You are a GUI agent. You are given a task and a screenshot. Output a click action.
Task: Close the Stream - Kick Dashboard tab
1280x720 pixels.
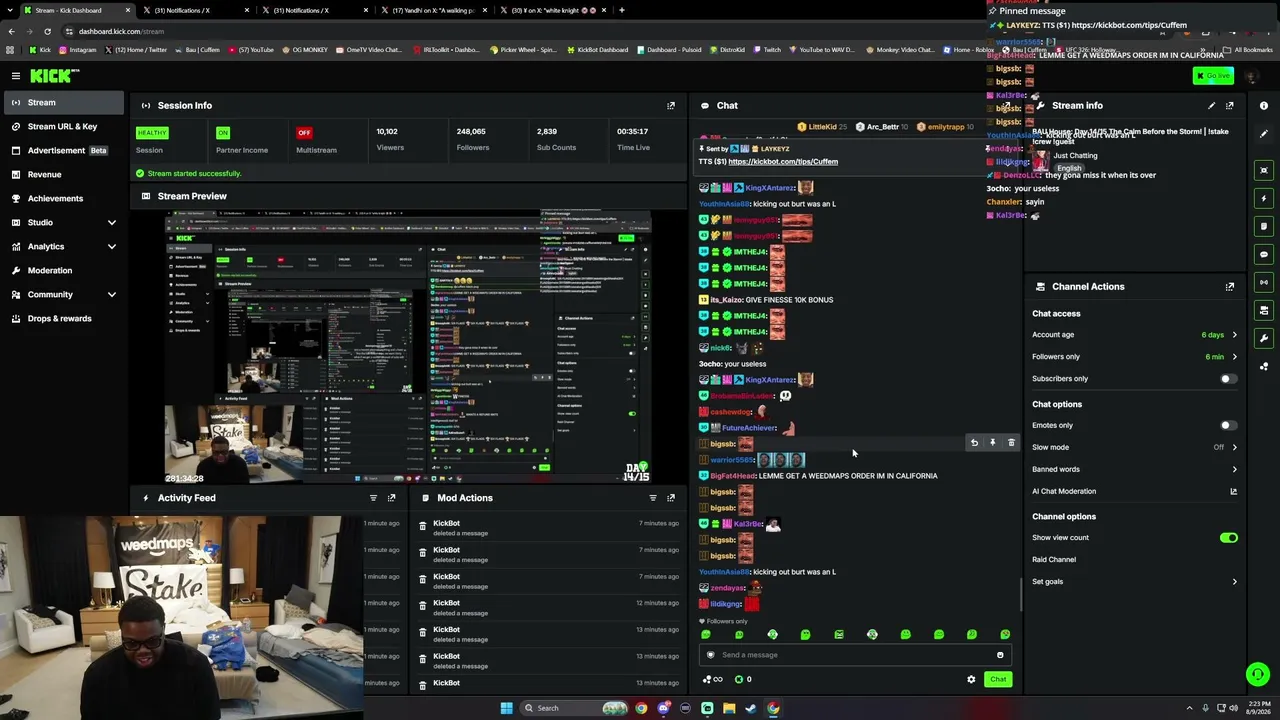(128, 10)
